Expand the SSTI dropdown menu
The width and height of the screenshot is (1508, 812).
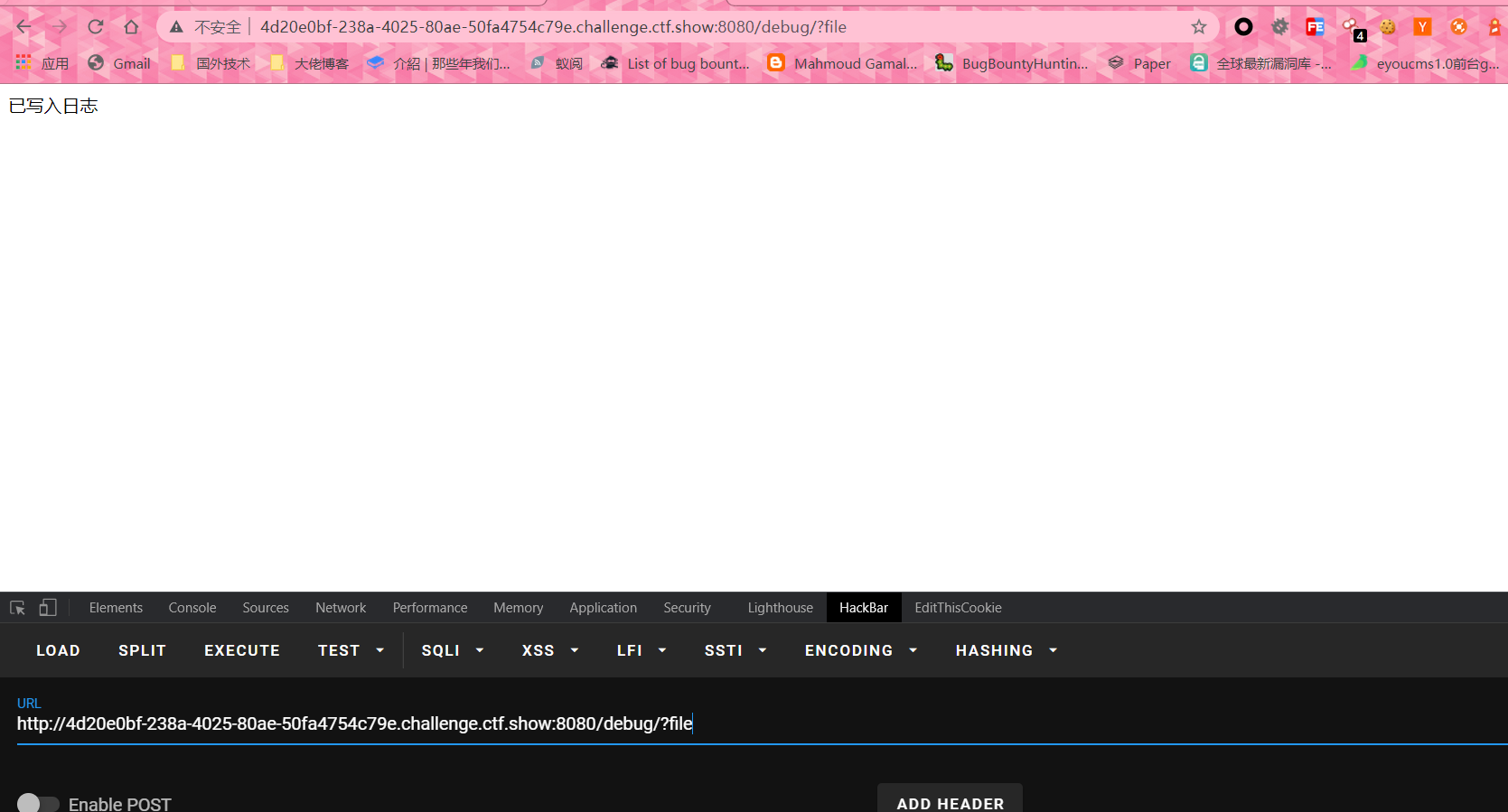click(735, 650)
